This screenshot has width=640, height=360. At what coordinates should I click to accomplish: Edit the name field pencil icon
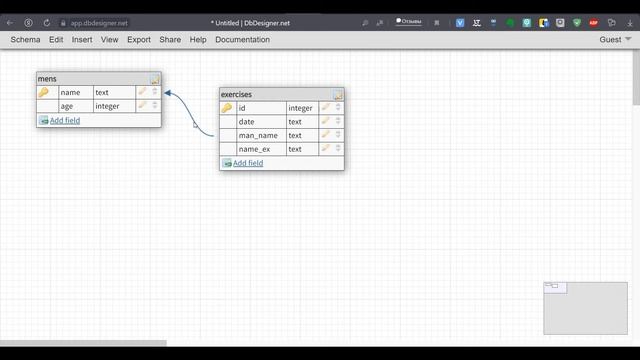[142, 91]
